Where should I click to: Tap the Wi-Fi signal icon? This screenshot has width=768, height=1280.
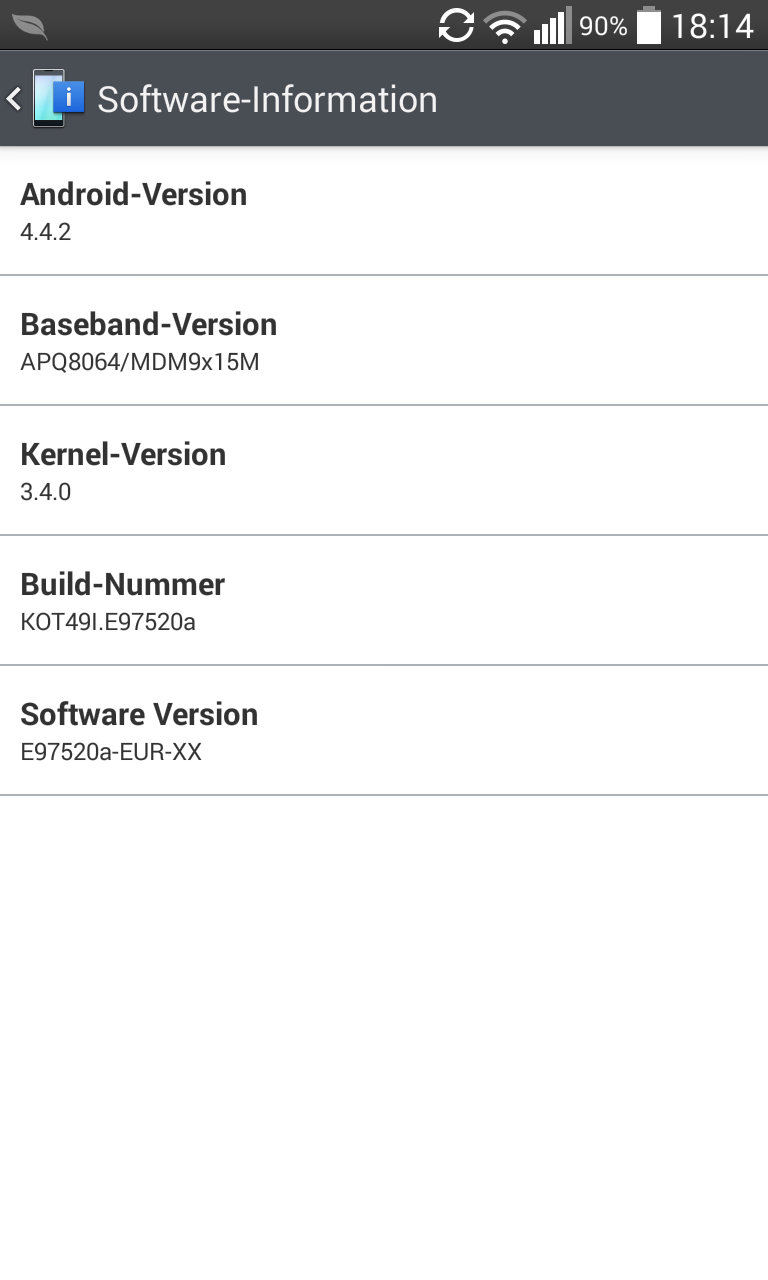pyautogui.click(x=505, y=26)
